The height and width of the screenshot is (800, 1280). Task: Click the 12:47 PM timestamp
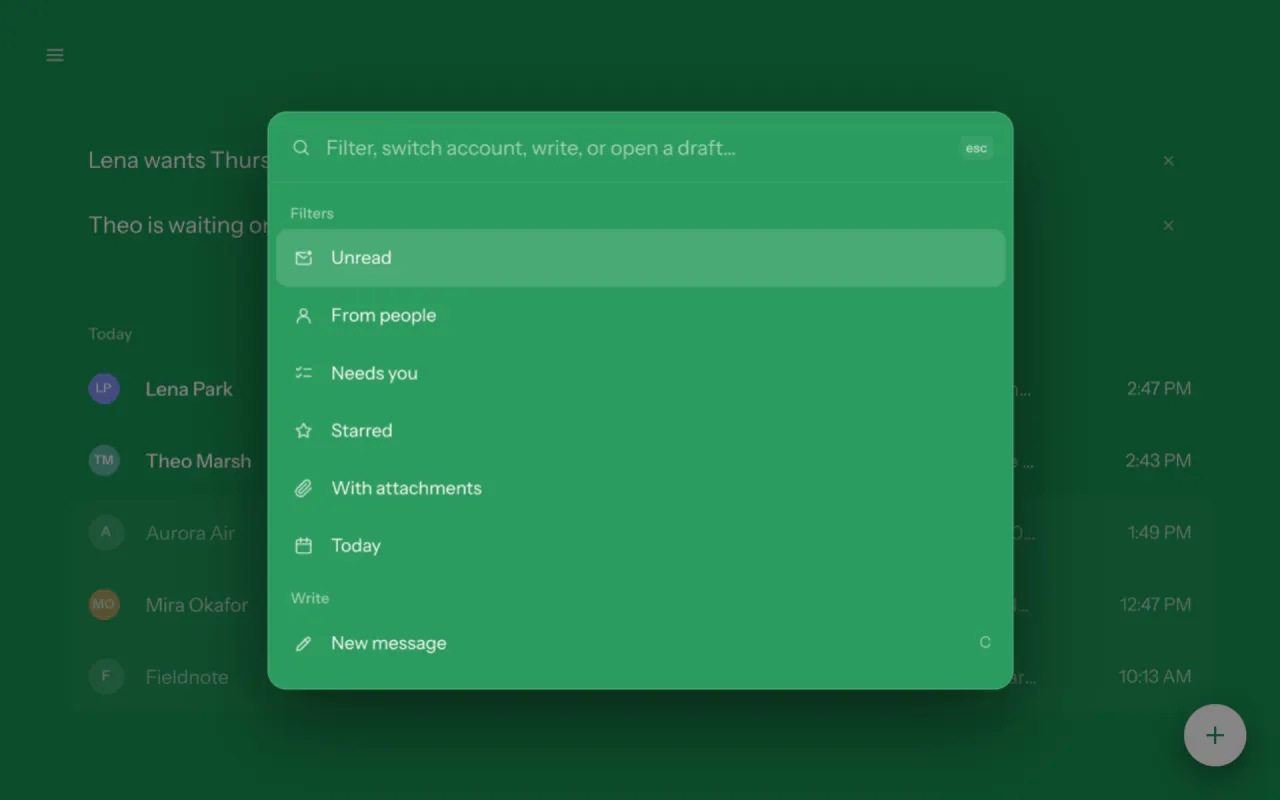1155,605
